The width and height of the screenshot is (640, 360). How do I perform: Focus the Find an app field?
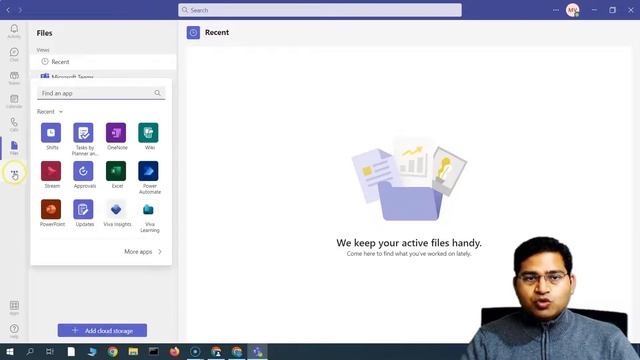(x=101, y=93)
